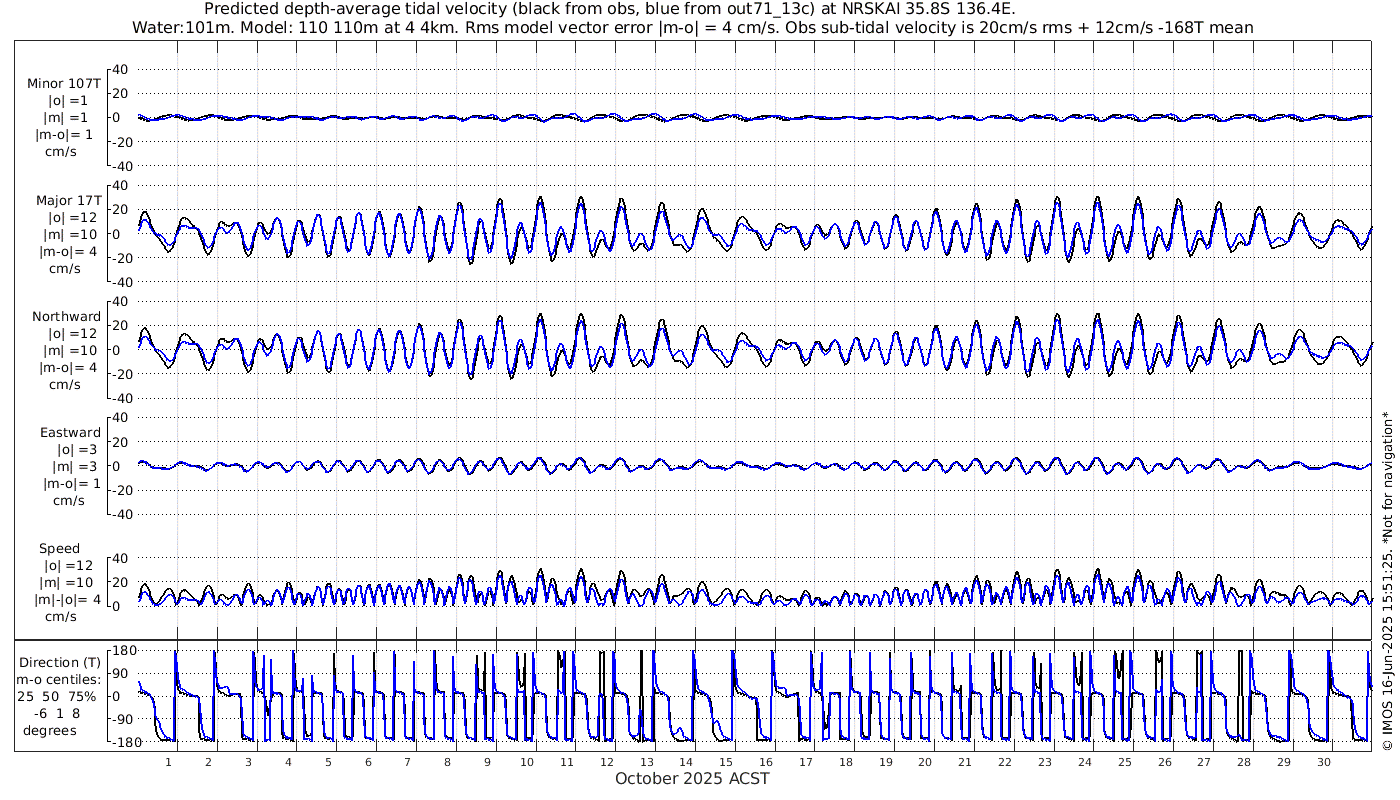Click the 'Minor 107T' panel label

point(64,84)
